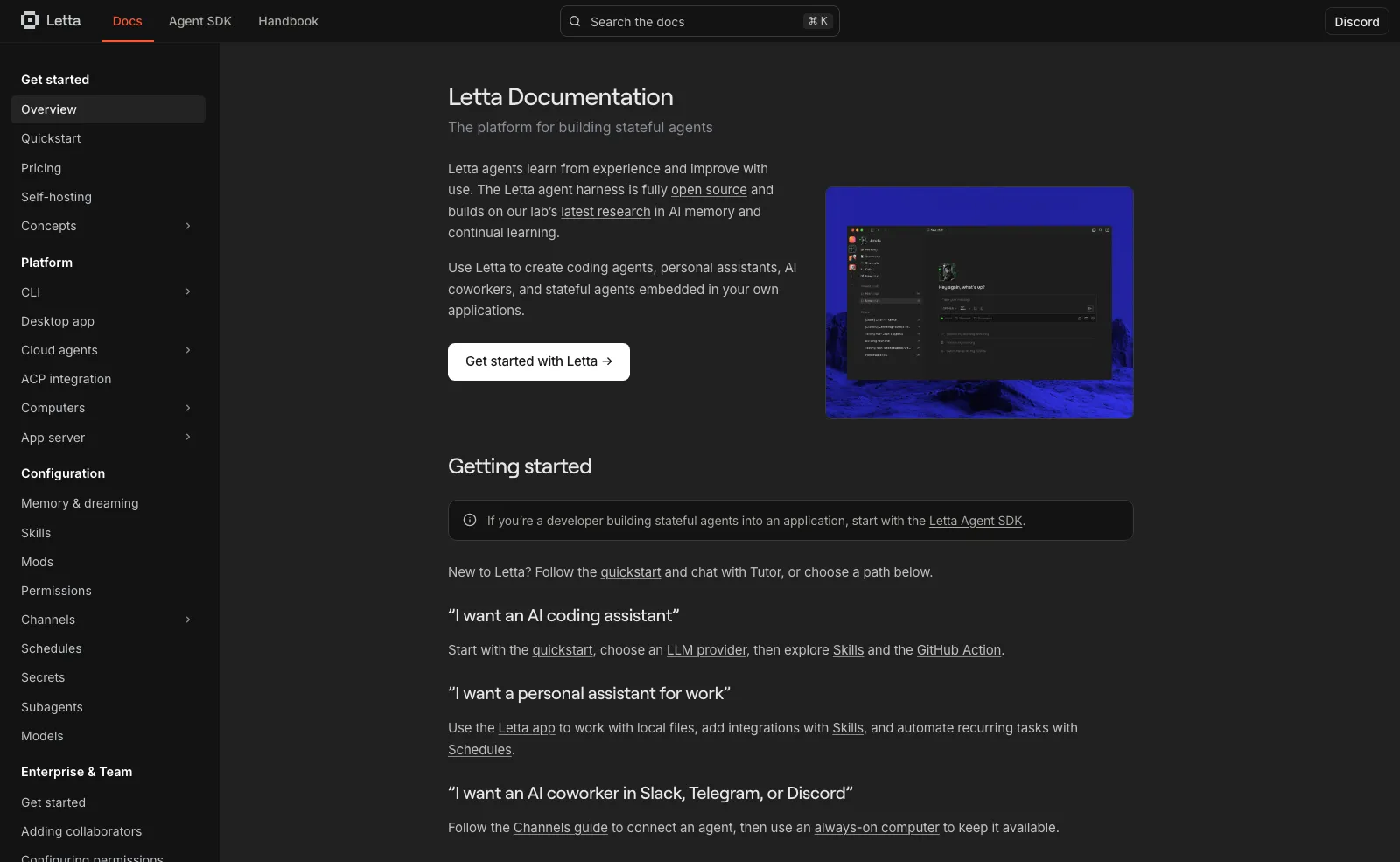Open the Subagents sidebar page
1400x862 pixels.
click(x=52, y=707)
